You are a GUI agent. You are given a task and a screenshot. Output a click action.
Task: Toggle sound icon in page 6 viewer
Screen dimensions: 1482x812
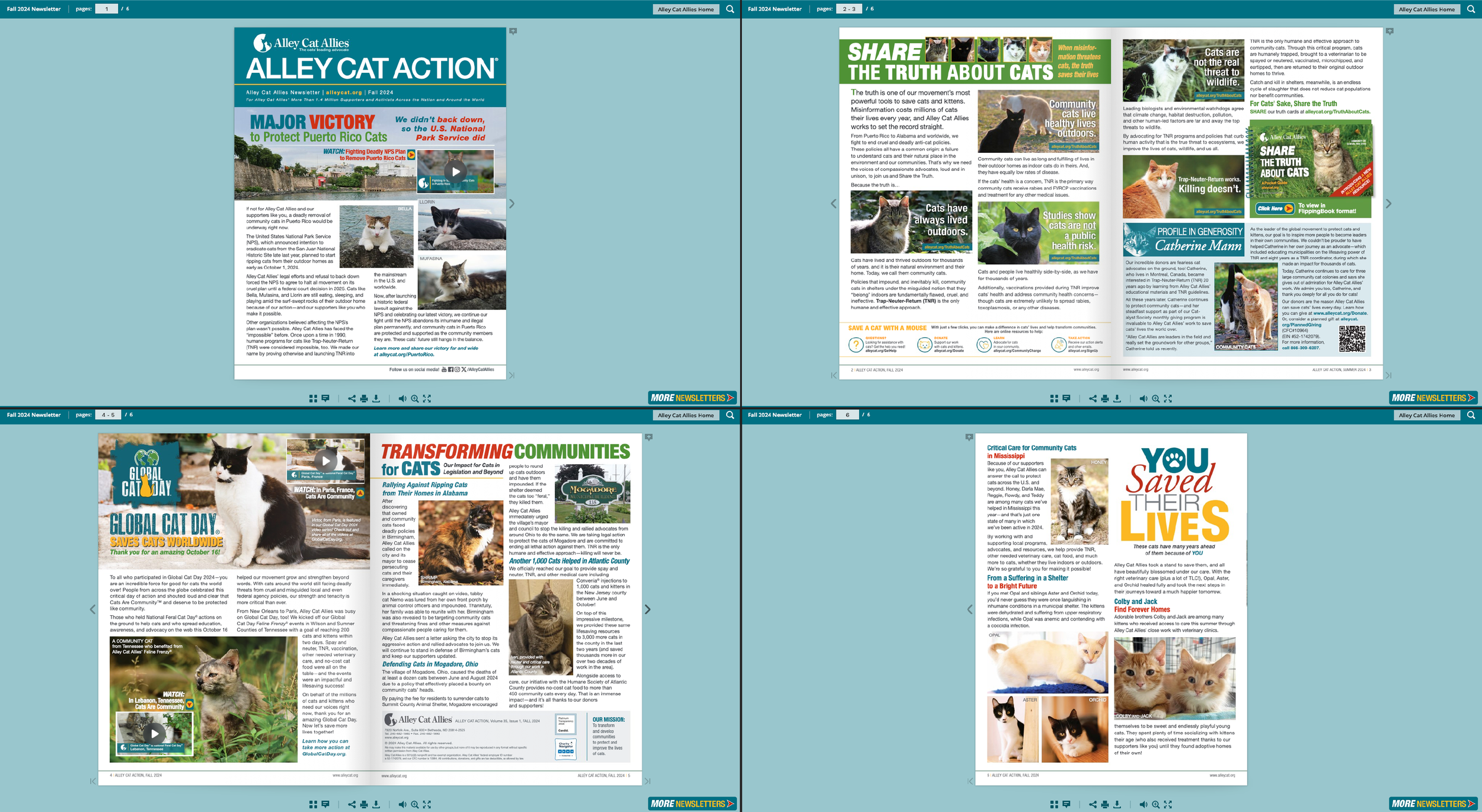pyautogui.click(x=1143, y=804)
